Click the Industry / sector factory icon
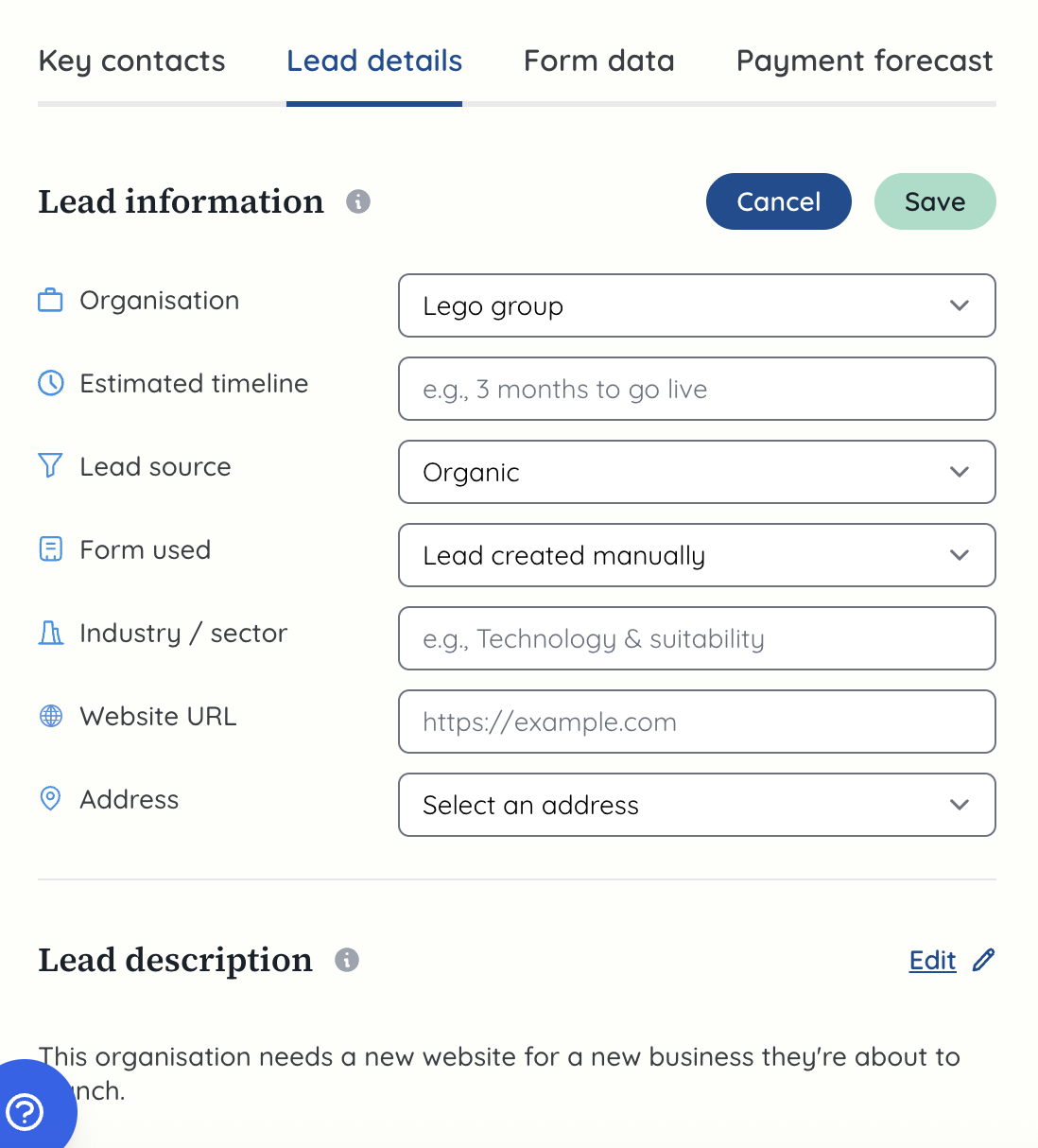Screen dimensions: 1038x1148 50,632
